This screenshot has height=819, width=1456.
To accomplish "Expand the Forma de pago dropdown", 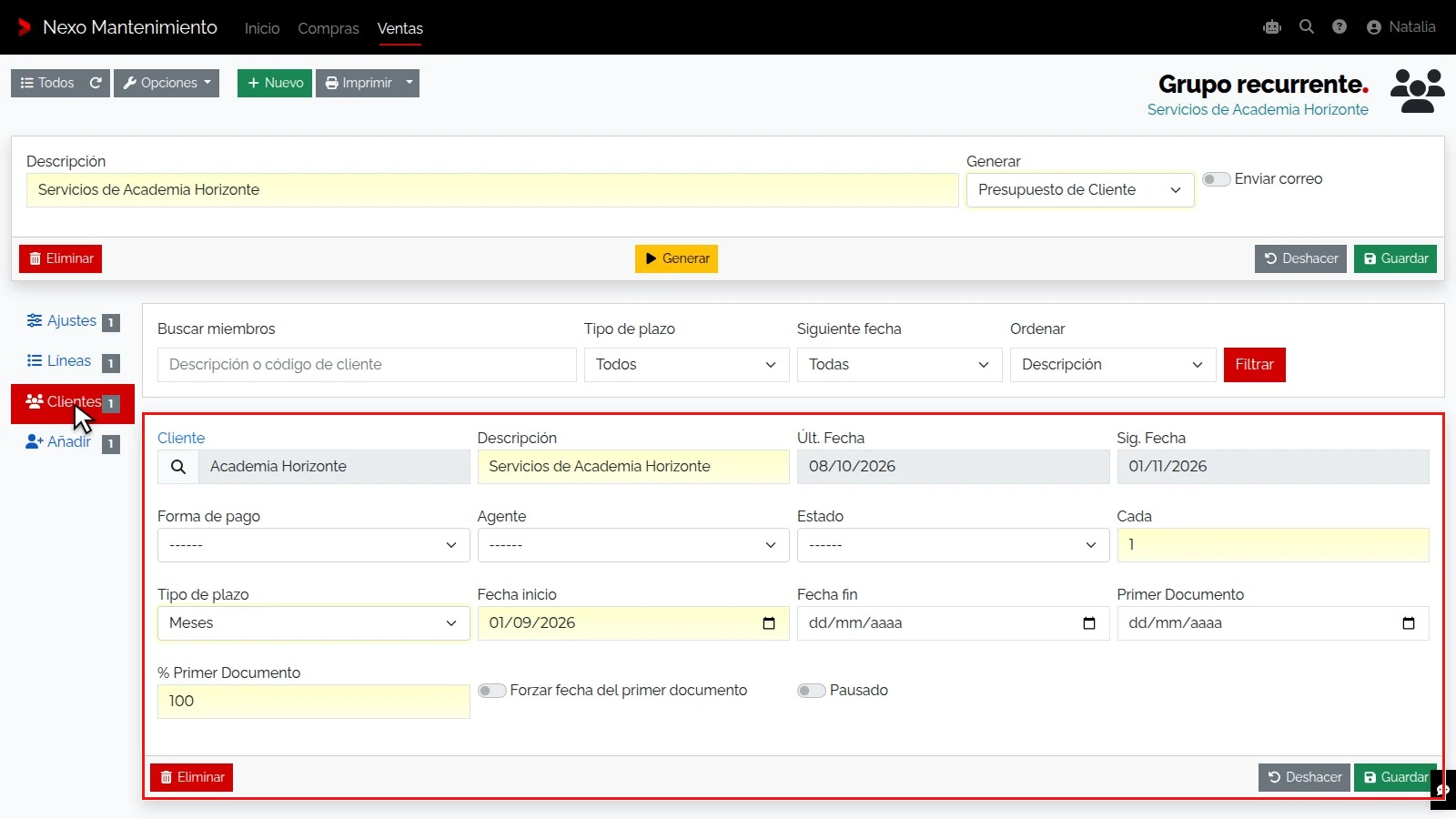I will [314, 545].
